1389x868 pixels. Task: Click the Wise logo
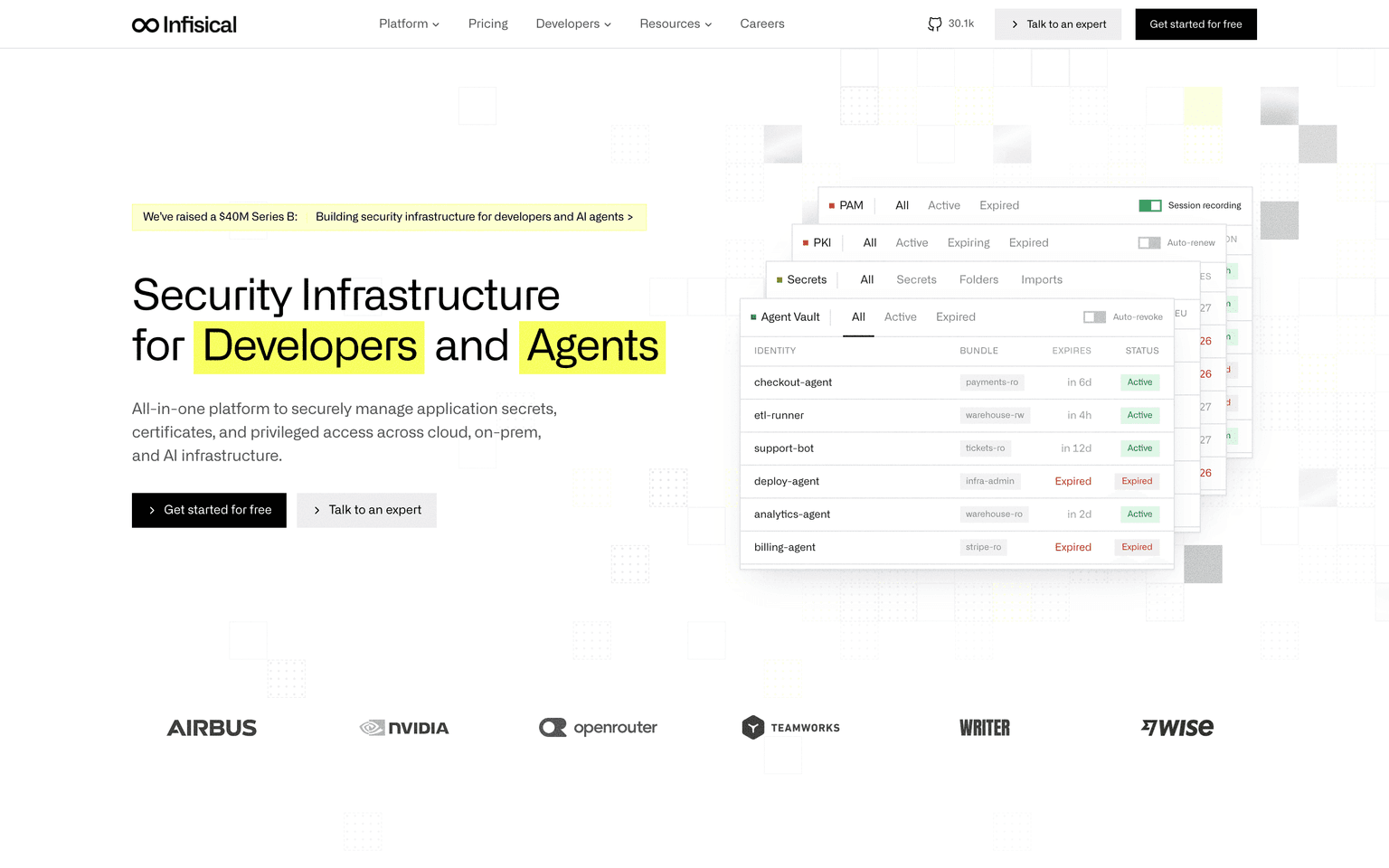click(1177, 728)
